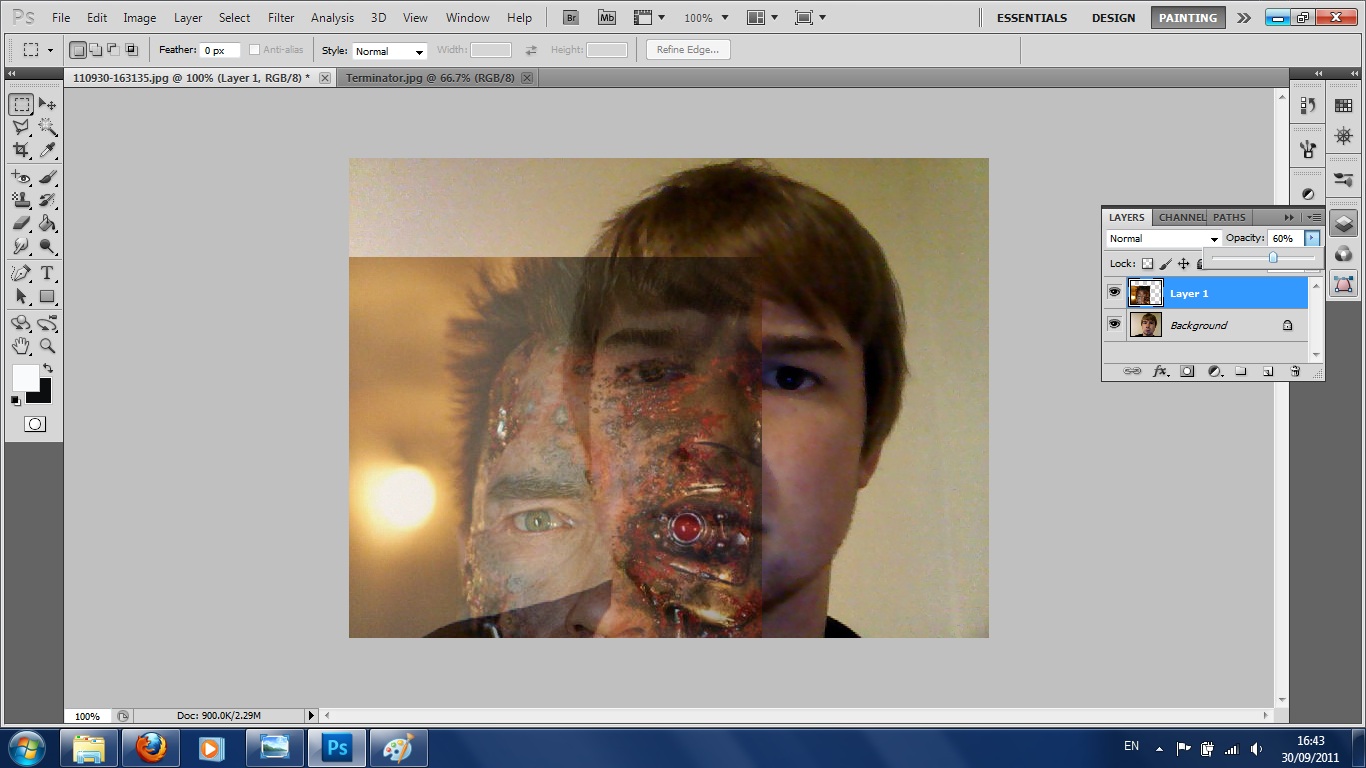1366x768 pixels.
Task: Select the Hand tool
Action: [x=21, y=346]
